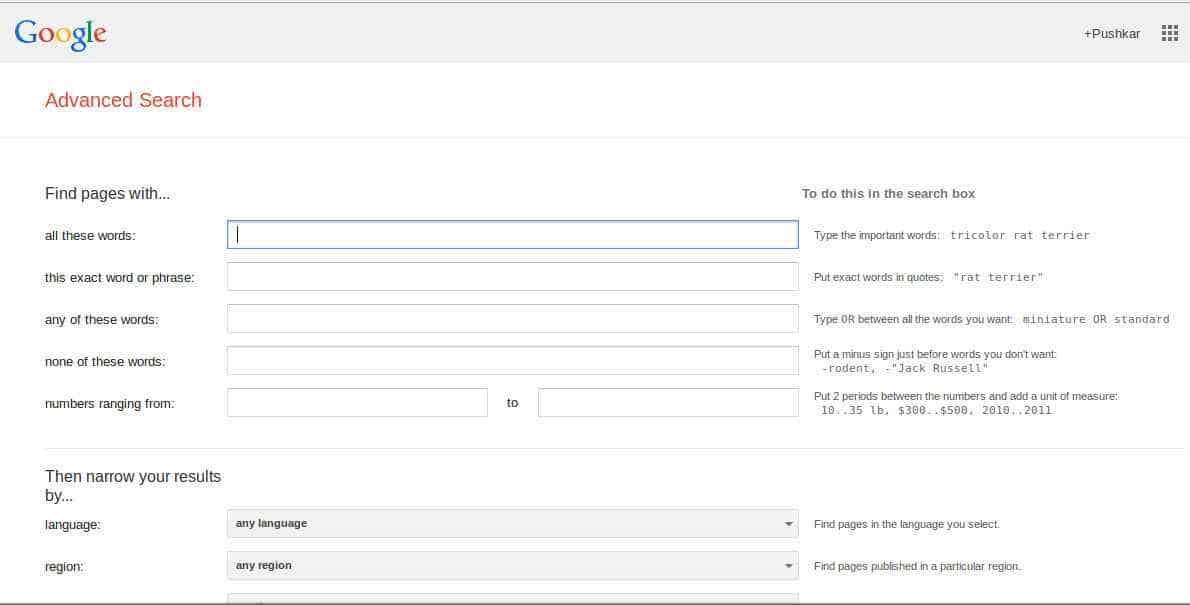Click the numbers range upper-bound field after 'to'
The image size is (1190, 605).
point(668,402)
